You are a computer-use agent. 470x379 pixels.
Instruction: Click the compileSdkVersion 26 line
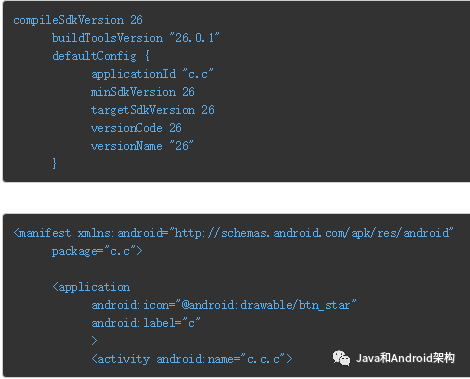click(78, 20)
